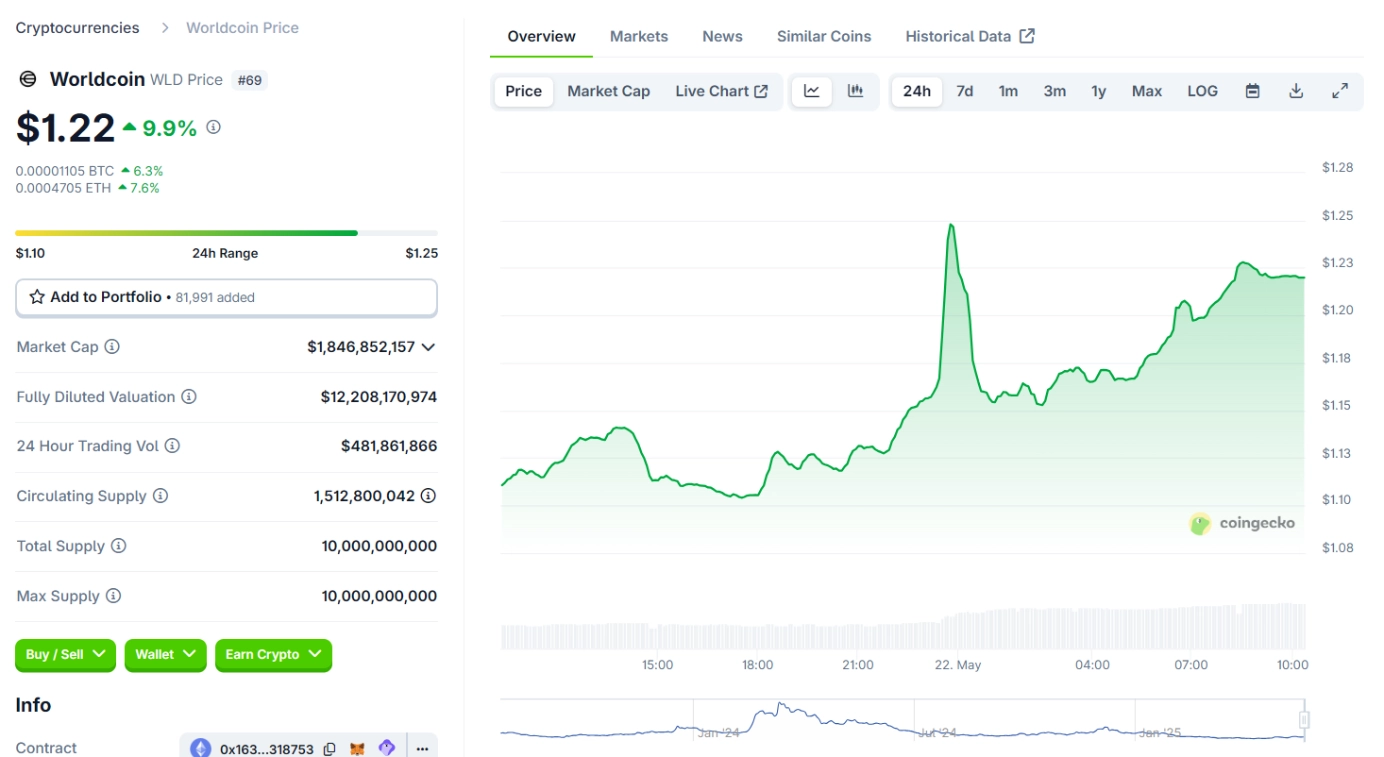Click Live Chart external link icon
This screenshot has width=1384, height=757.
(x=761, y=91)
